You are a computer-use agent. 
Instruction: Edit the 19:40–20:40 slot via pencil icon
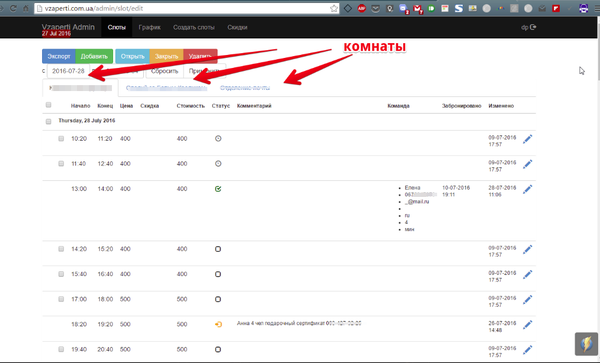528,350
